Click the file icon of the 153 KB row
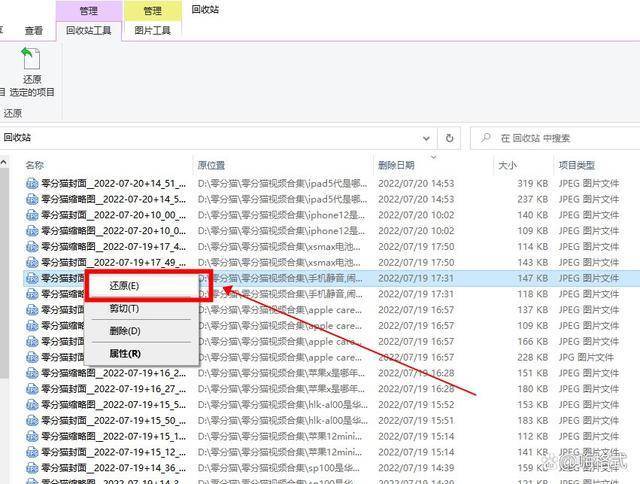 (x=32, y=405)
